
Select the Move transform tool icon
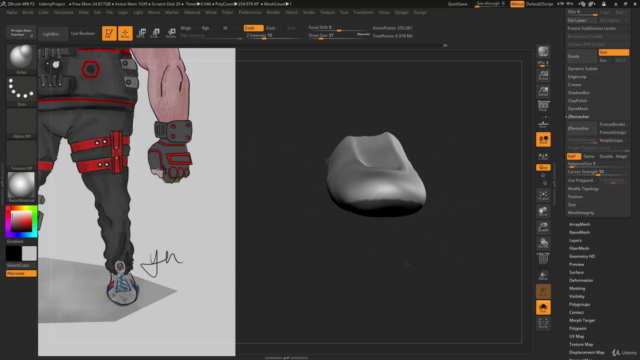click(141, 33)
